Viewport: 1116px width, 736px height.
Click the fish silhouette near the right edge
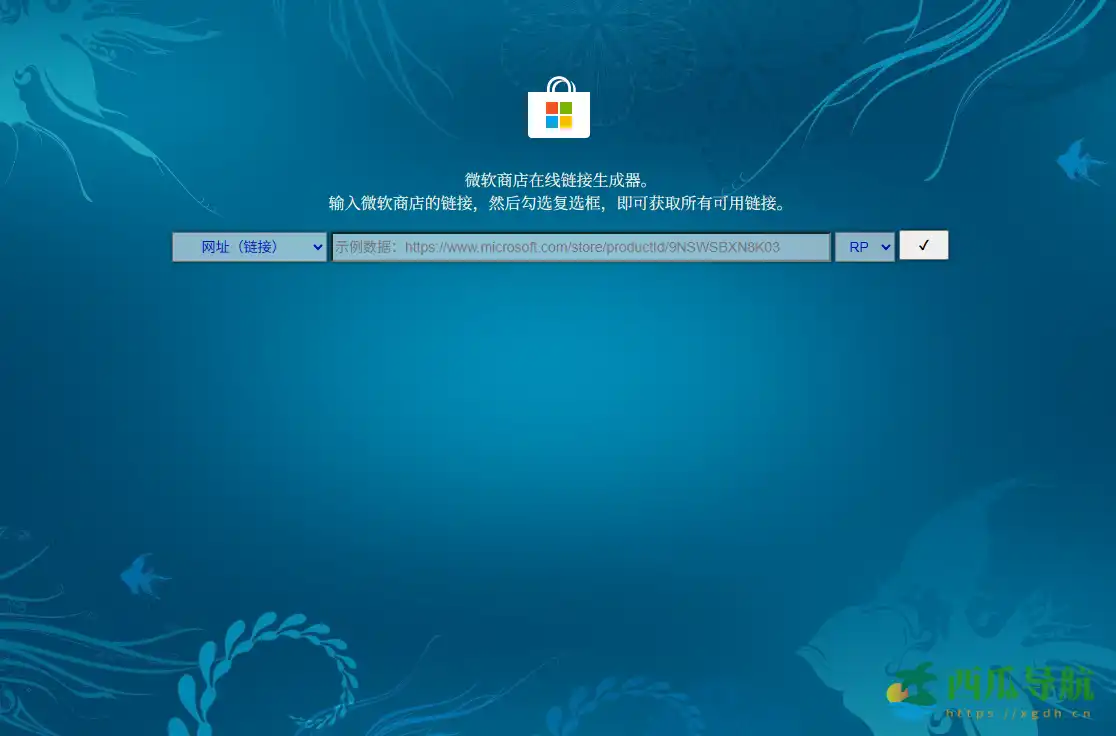click(x=1081, y=160)
